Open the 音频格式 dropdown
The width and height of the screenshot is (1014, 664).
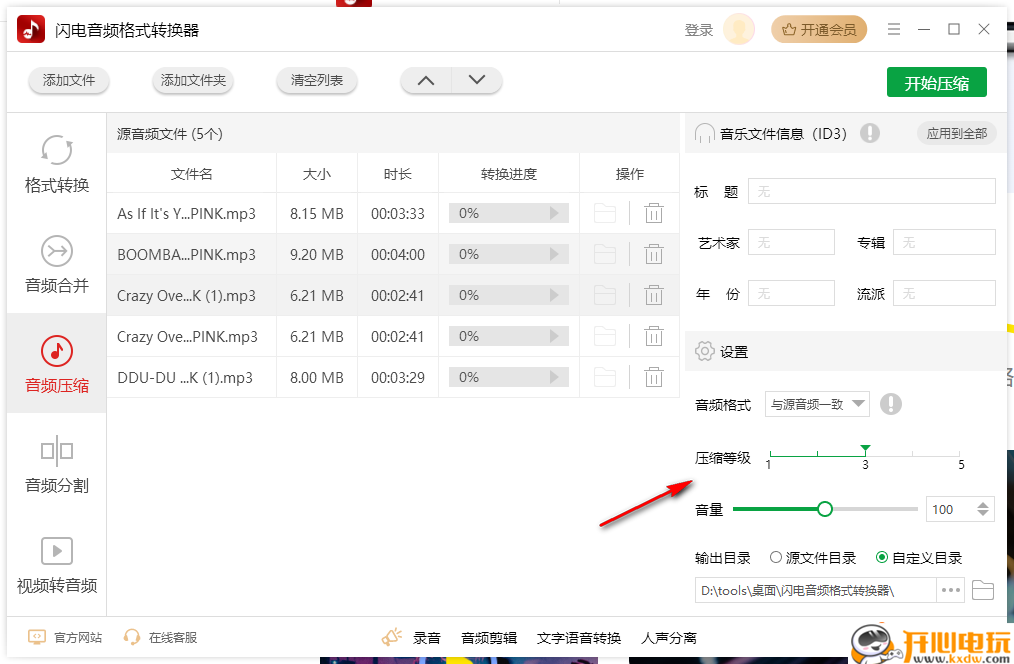(817, 404)
